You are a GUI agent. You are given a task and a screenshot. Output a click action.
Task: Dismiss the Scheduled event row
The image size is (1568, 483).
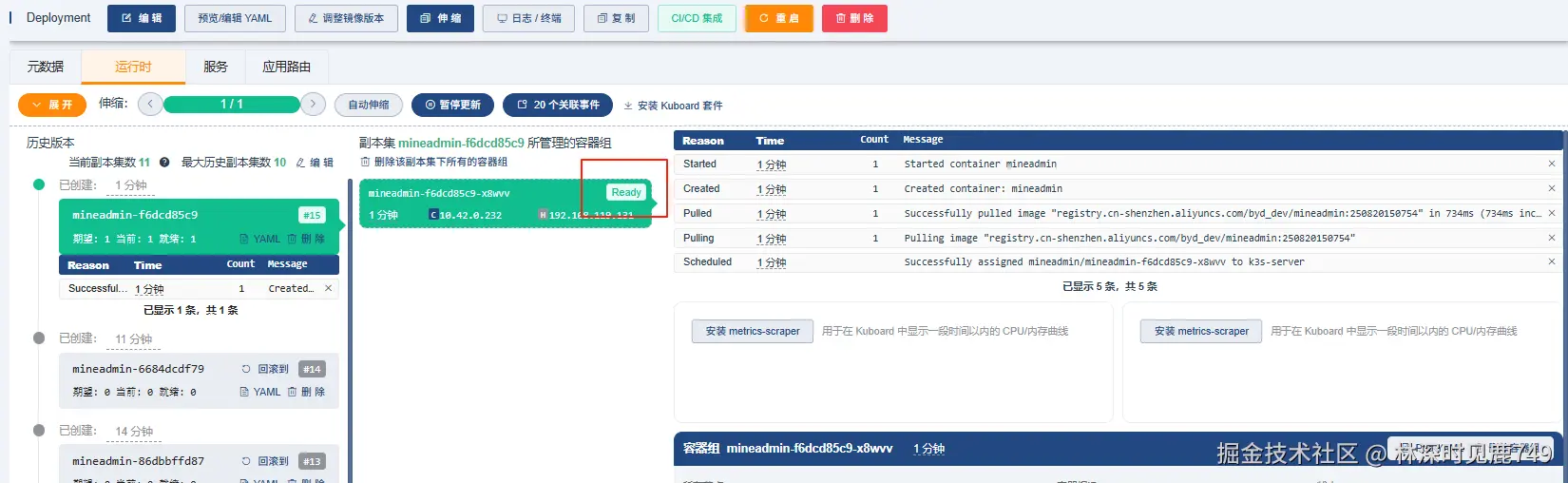[1552, 261]
